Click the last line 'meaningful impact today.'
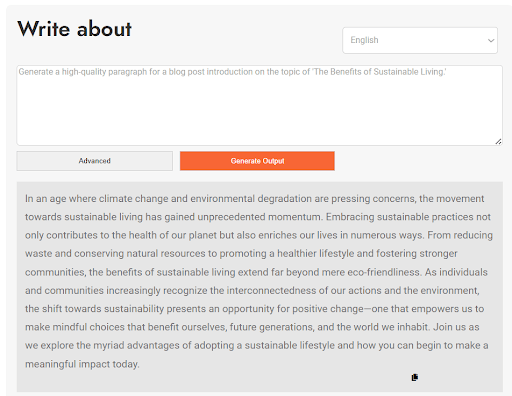Image resolution: width=512 pixels, height=396 pixels. pos(82,364)
